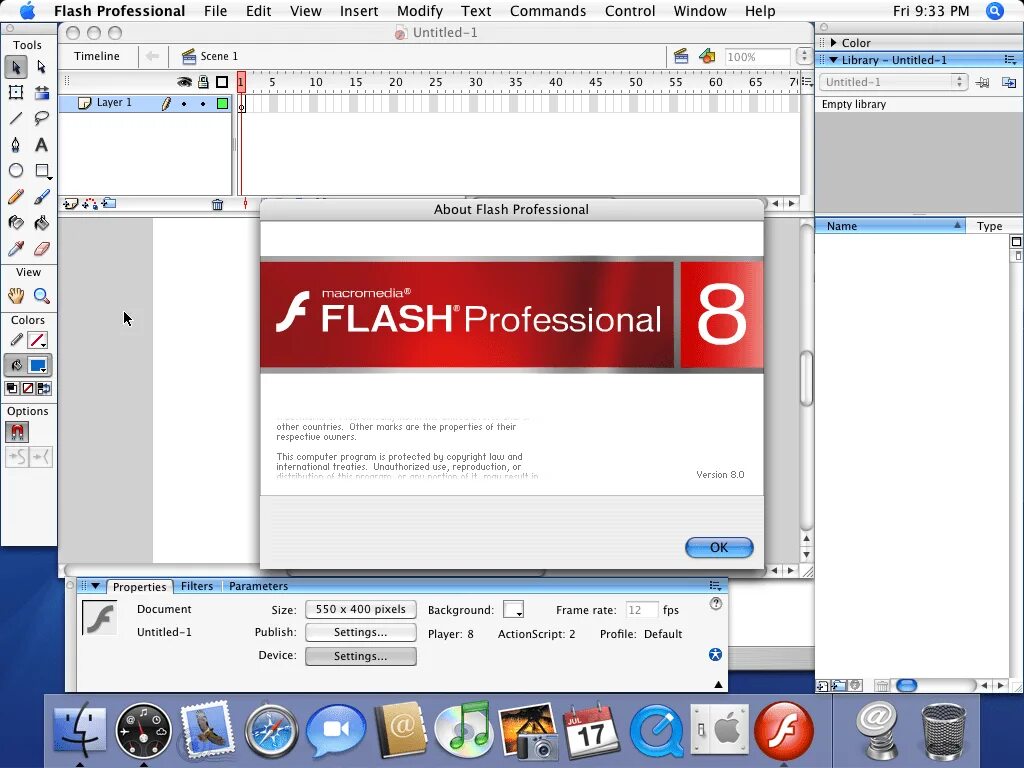Viewport: 1024px width, 768px height.
Task: Open the Stroke color swatch
Action: [38, 340]
